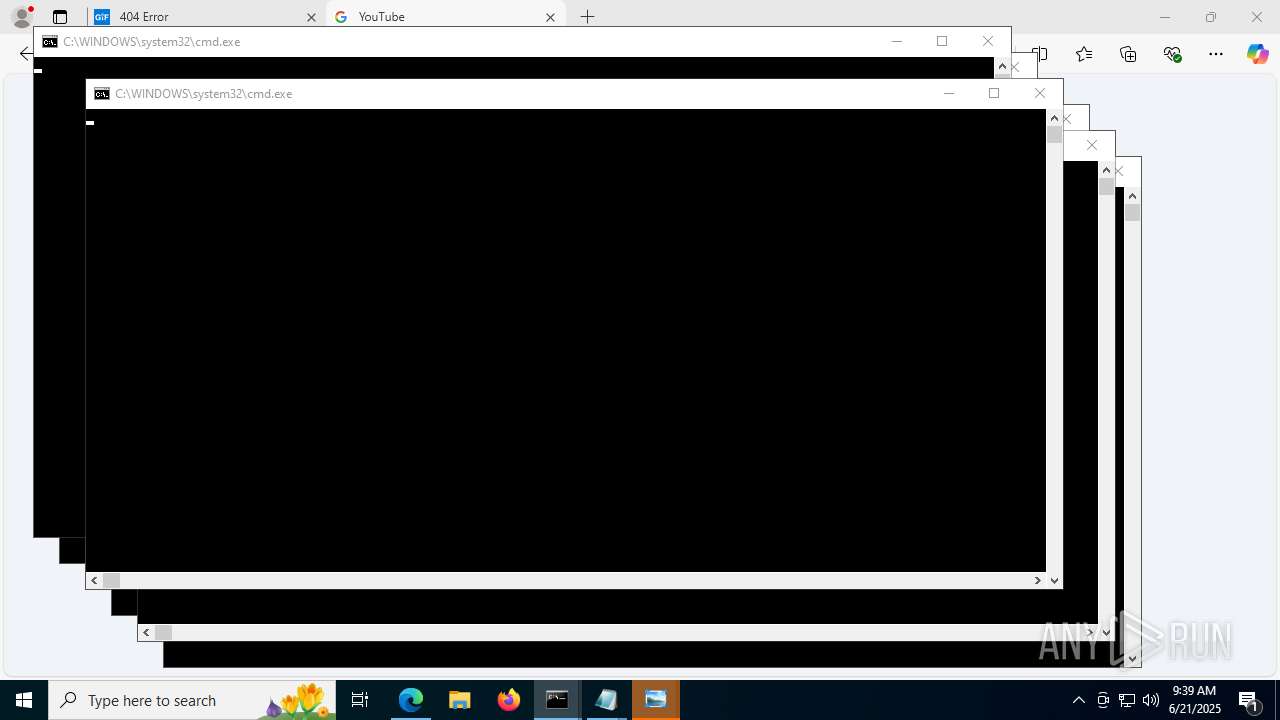Click front cmd vertical scrollbar down arrow
The width and height of the screenshot is (1280, 720).
click(1054, 580)
